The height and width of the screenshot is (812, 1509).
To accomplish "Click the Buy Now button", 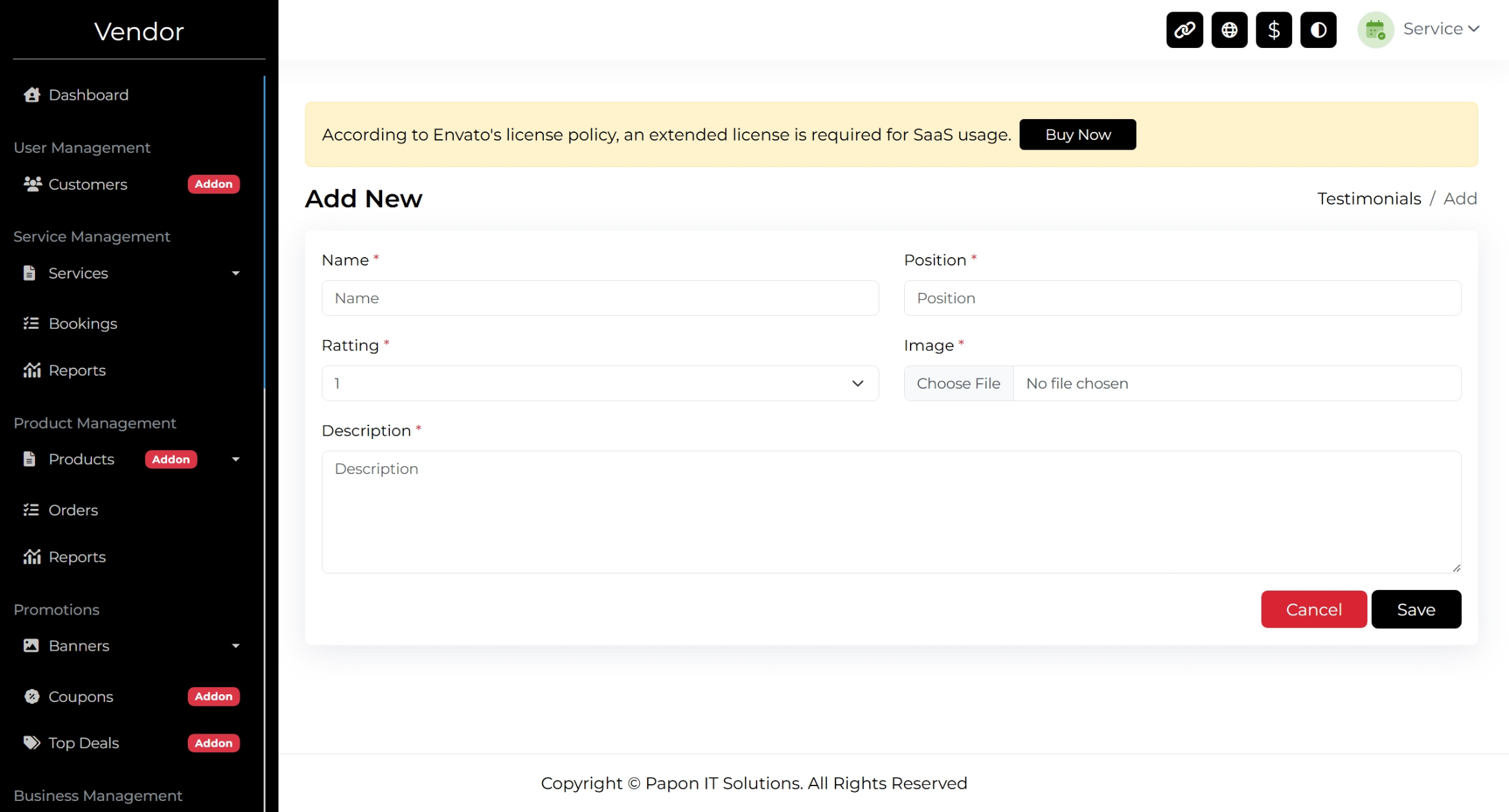I will (1078, 135).
